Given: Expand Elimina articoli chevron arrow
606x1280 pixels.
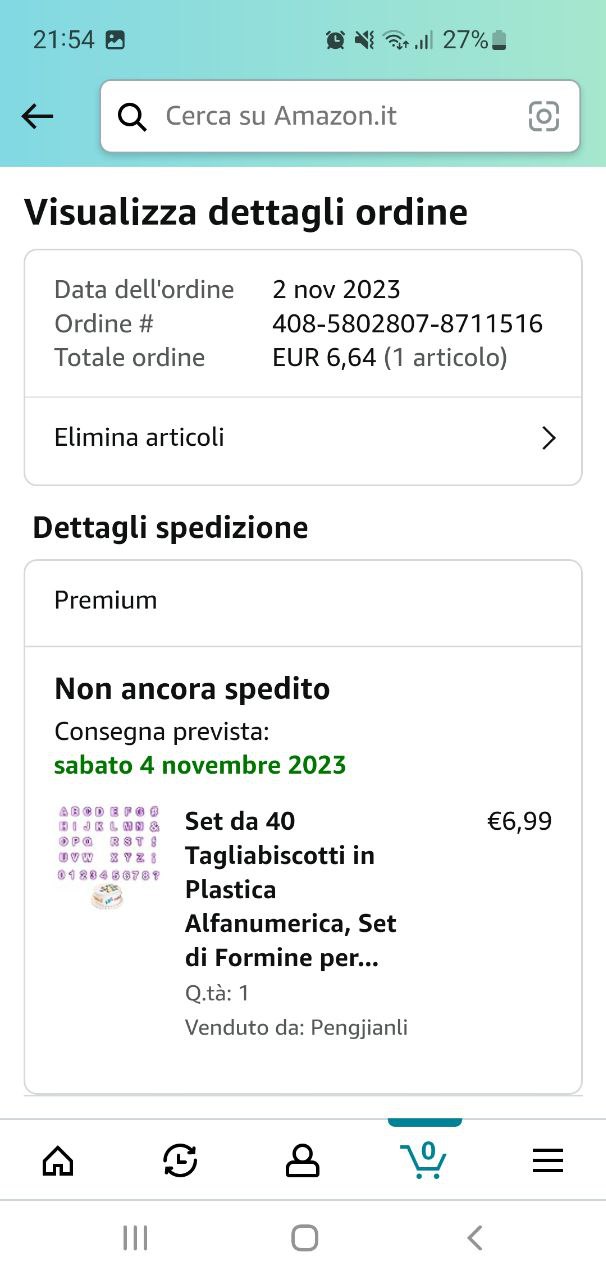Looking at the screenshot, I should (x=548, y=438).
